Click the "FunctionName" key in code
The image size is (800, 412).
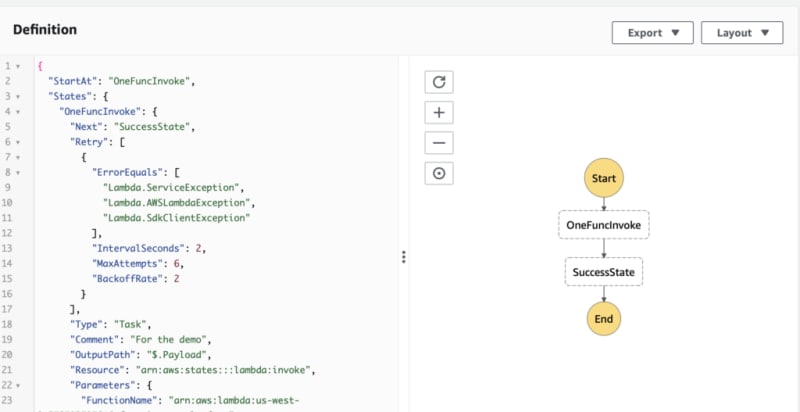pos(119,400)
